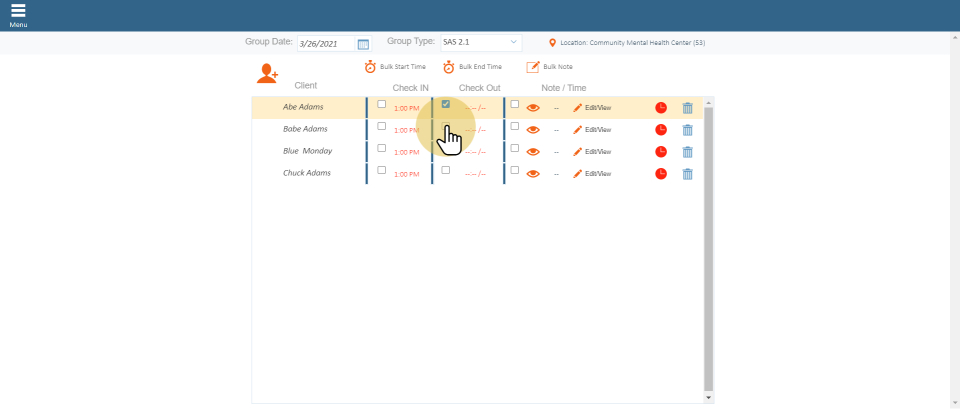Click the Bulk Note pencil icon

tap(533, 67)
